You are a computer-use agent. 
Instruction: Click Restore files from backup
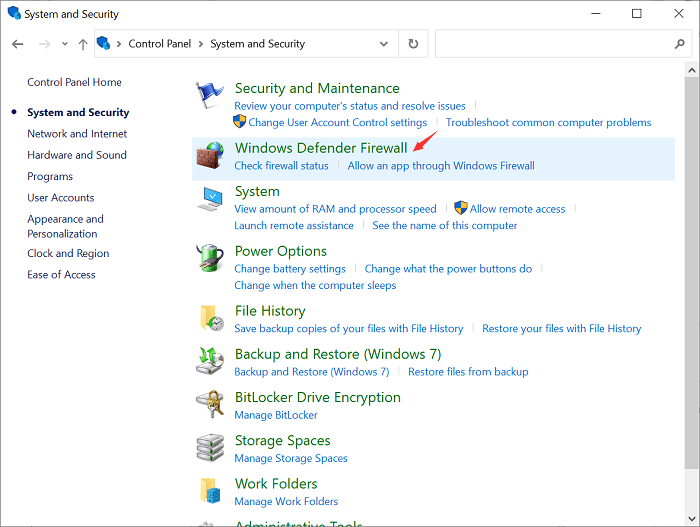tap(468, 372)
